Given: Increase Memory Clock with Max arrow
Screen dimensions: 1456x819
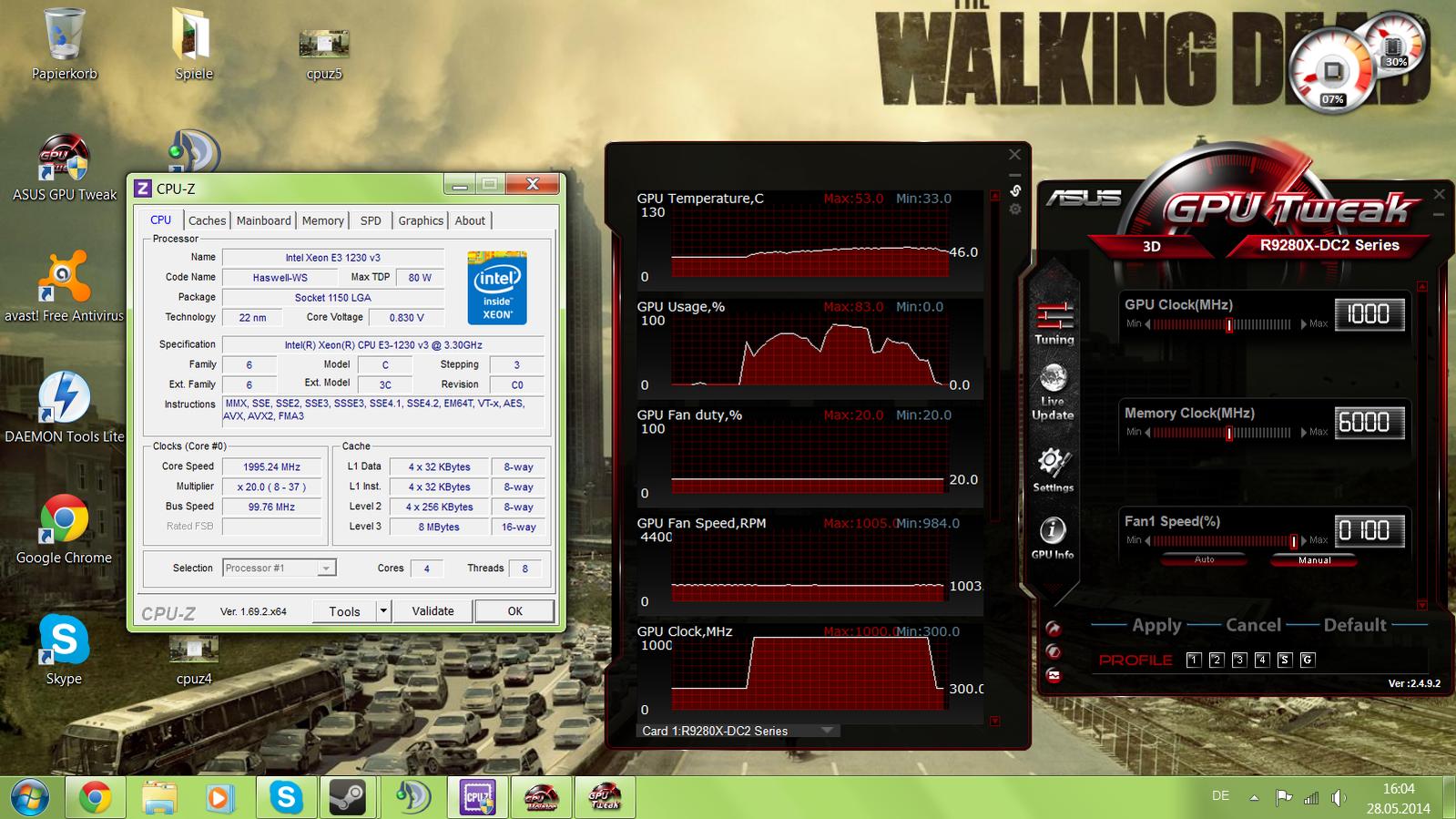Looking at the screenshot, I should 1303,433.
